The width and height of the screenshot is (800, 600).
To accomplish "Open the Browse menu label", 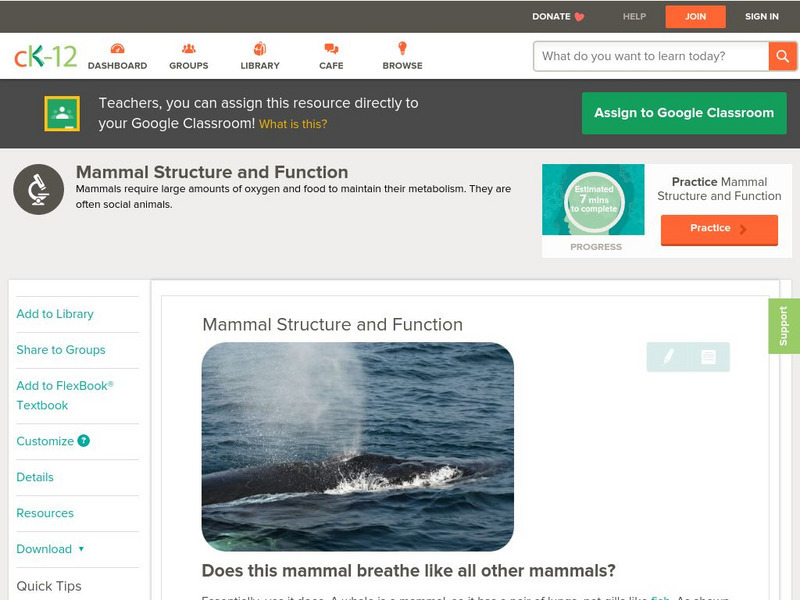I will 403,66.
